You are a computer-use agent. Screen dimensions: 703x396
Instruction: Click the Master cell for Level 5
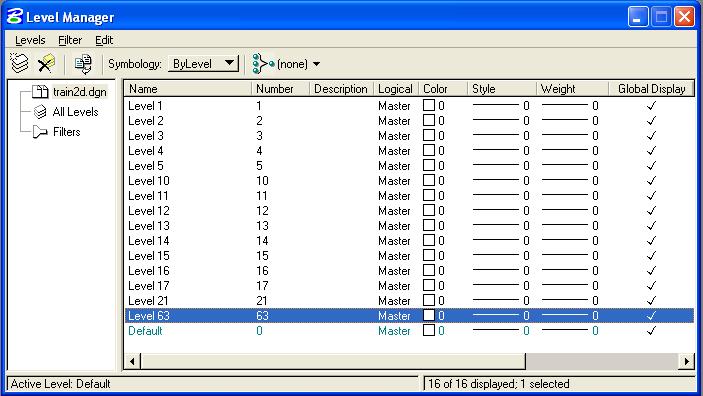coord(394,166)
